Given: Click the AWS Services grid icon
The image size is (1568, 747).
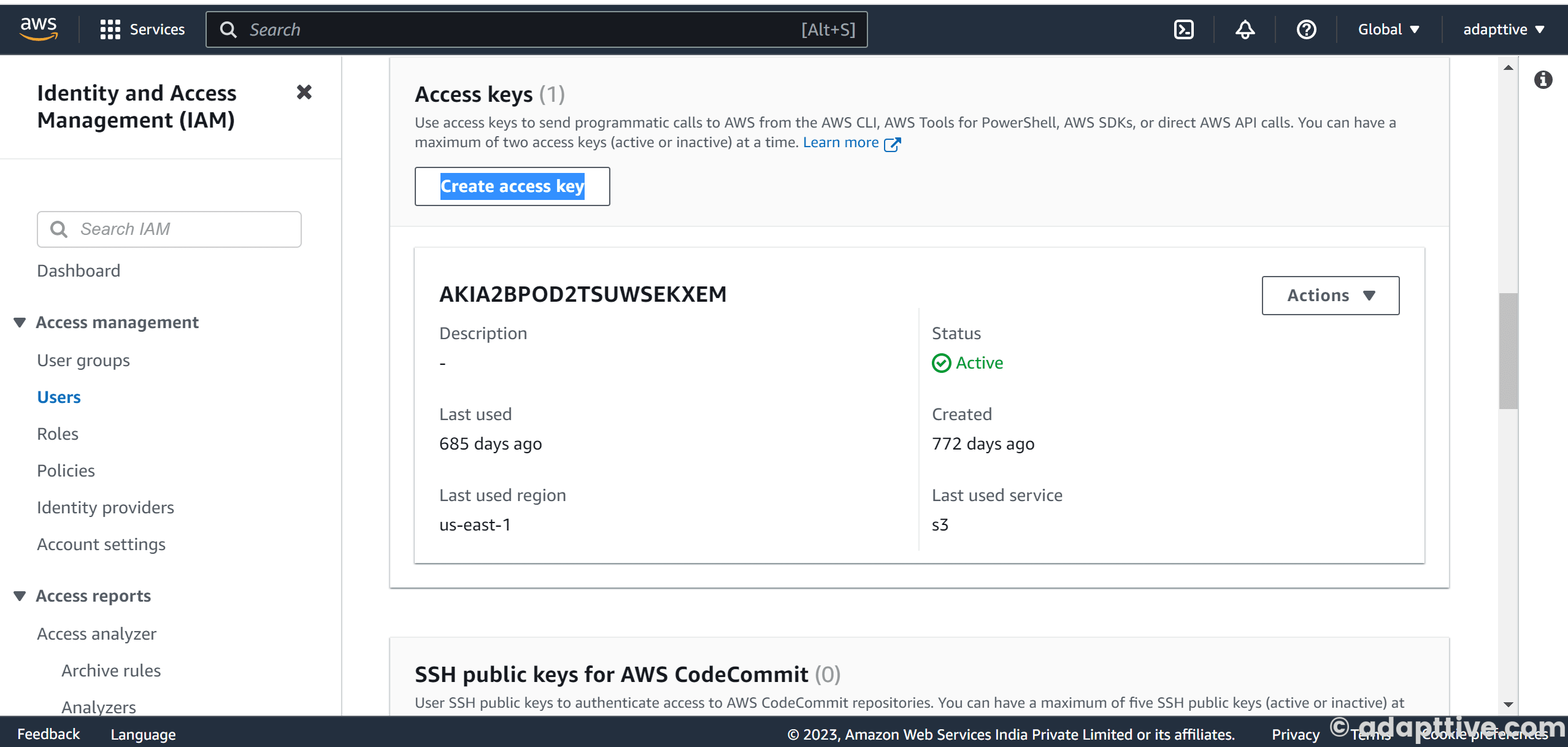Looking at the screenshot, I should (x=109, y=29).
